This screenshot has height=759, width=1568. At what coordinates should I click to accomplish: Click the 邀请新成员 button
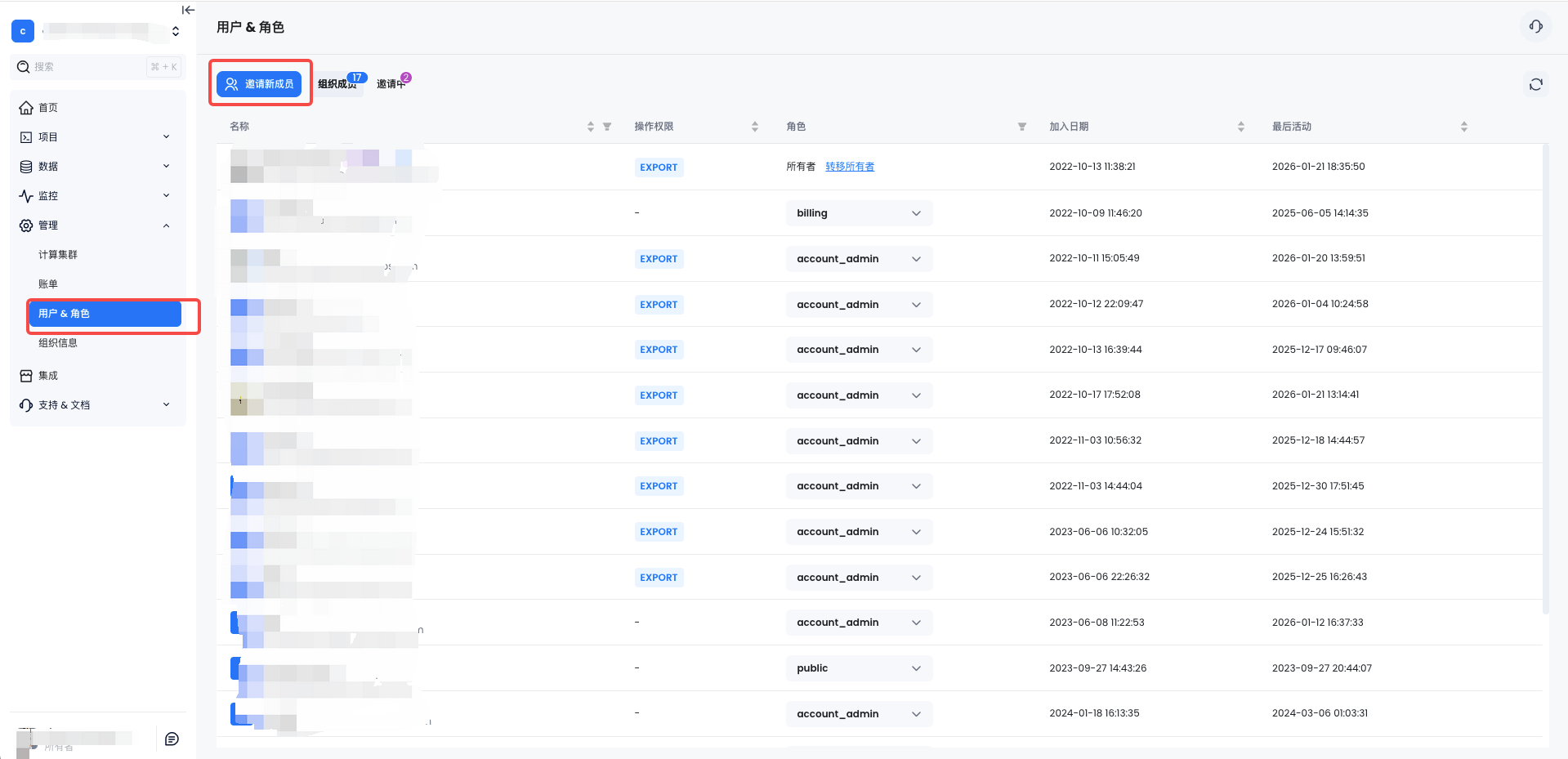click(259, 84)
